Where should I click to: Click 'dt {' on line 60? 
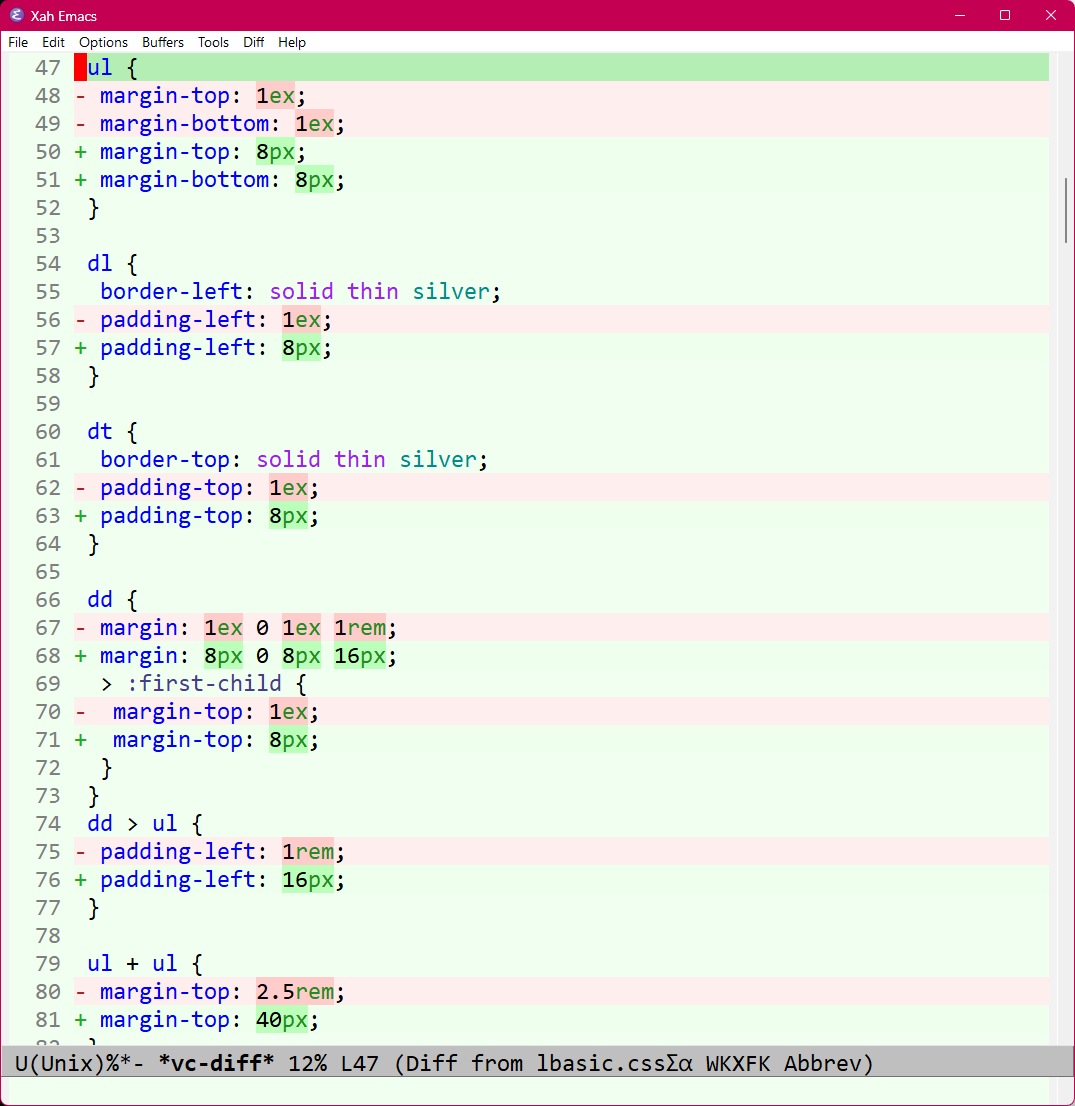pos(112,432)
